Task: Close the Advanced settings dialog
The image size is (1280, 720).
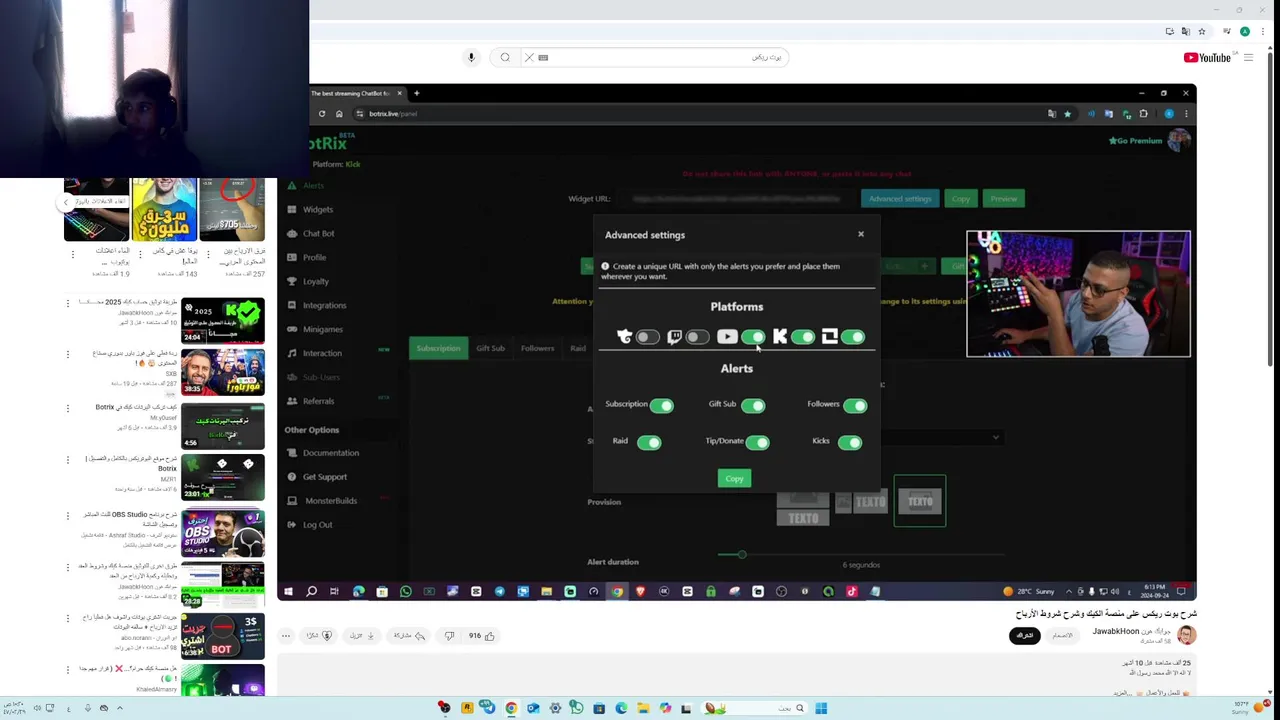Action: coord(860,234)
